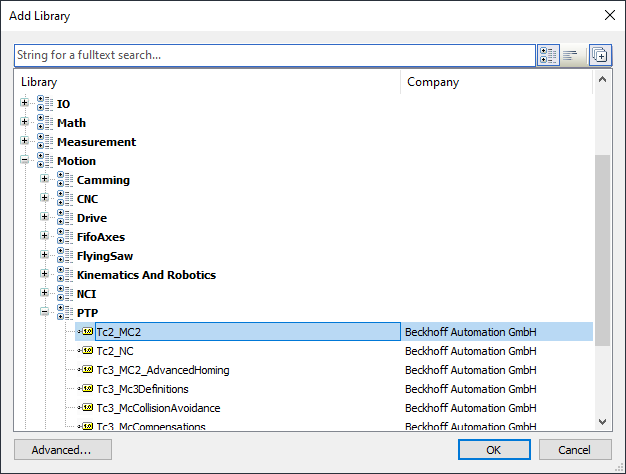
Task: Click Beckhoff company cell for Tc3_Mc3Definitions
Action: coord(470,389)
